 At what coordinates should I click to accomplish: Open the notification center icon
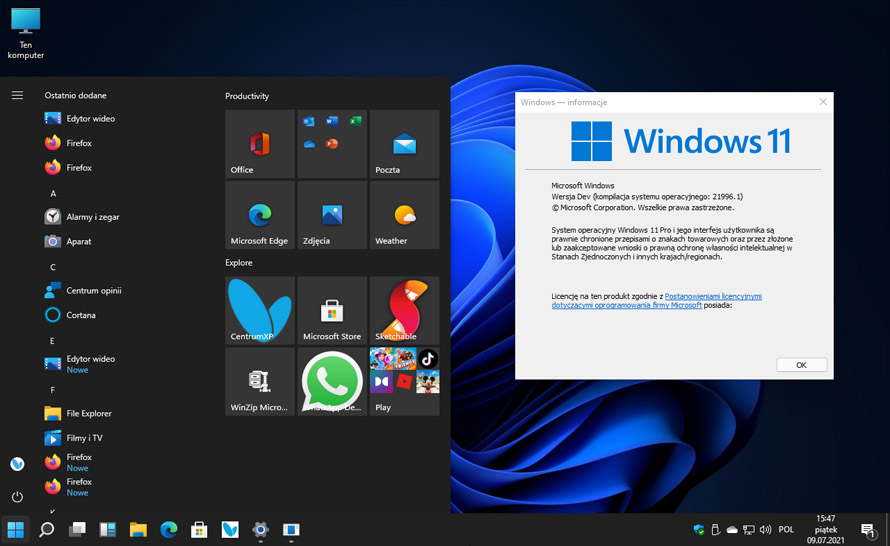868,531
